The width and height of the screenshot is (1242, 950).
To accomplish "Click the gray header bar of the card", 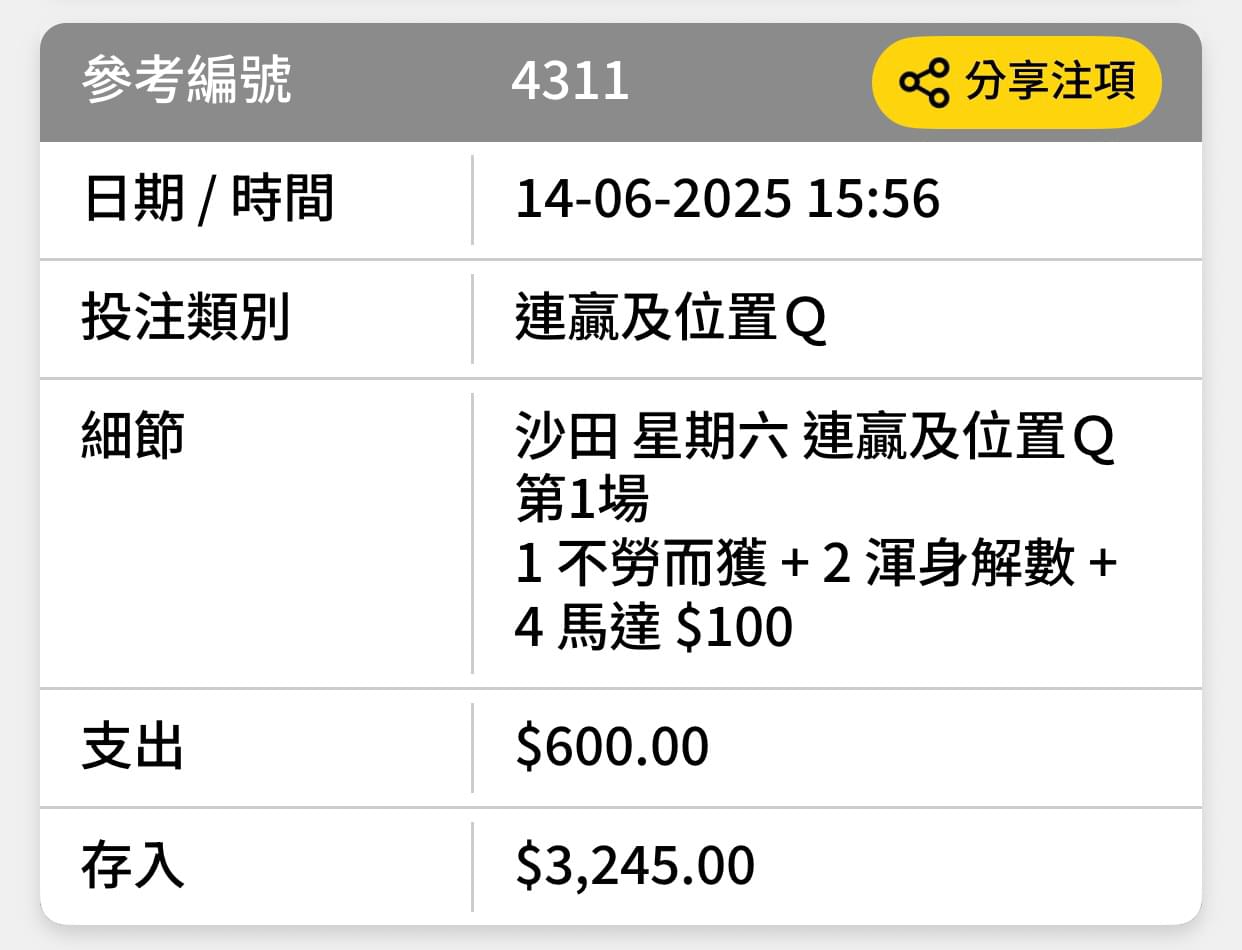I will (621, 82).
